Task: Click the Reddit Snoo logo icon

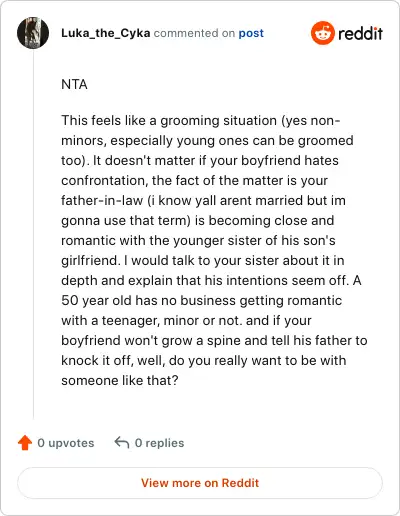Action: click(x=322, y=33)
